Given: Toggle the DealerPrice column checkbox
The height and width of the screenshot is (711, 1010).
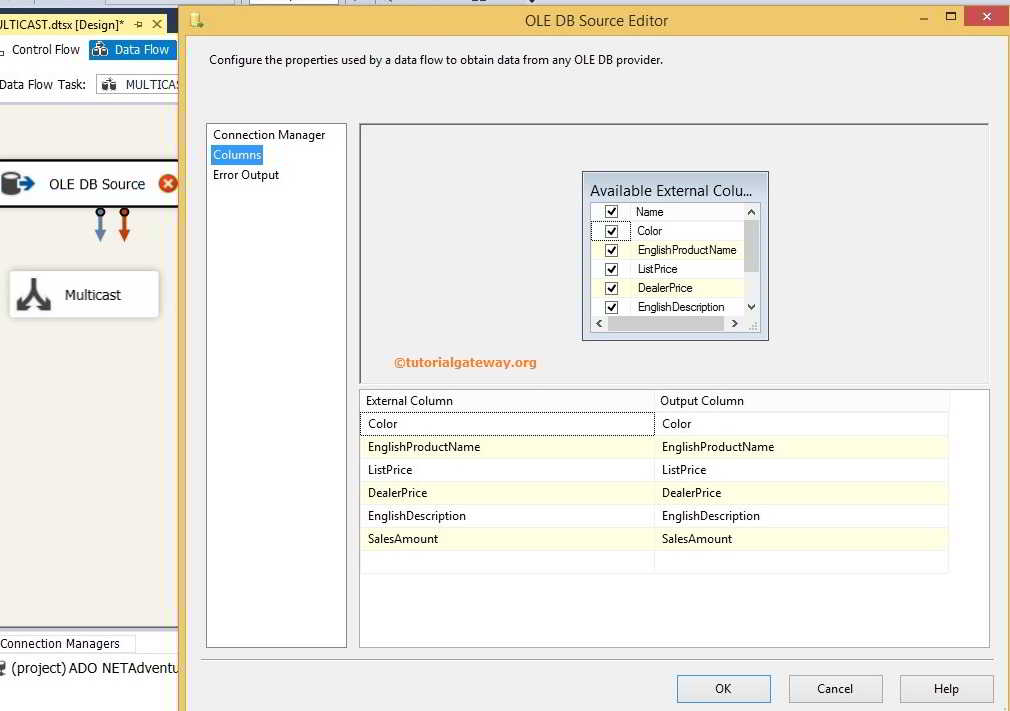Looking at the screenshot, I should [x=611, y=288].
